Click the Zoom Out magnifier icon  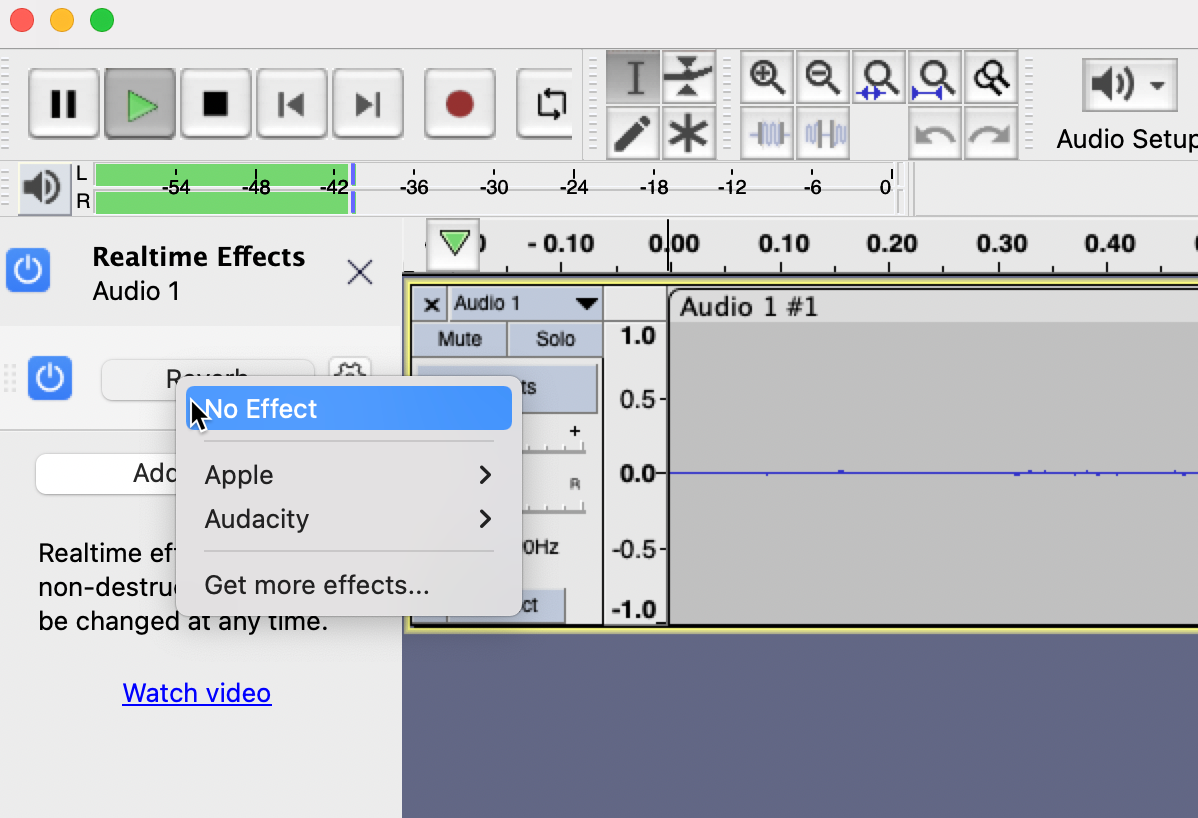(823, 77)
